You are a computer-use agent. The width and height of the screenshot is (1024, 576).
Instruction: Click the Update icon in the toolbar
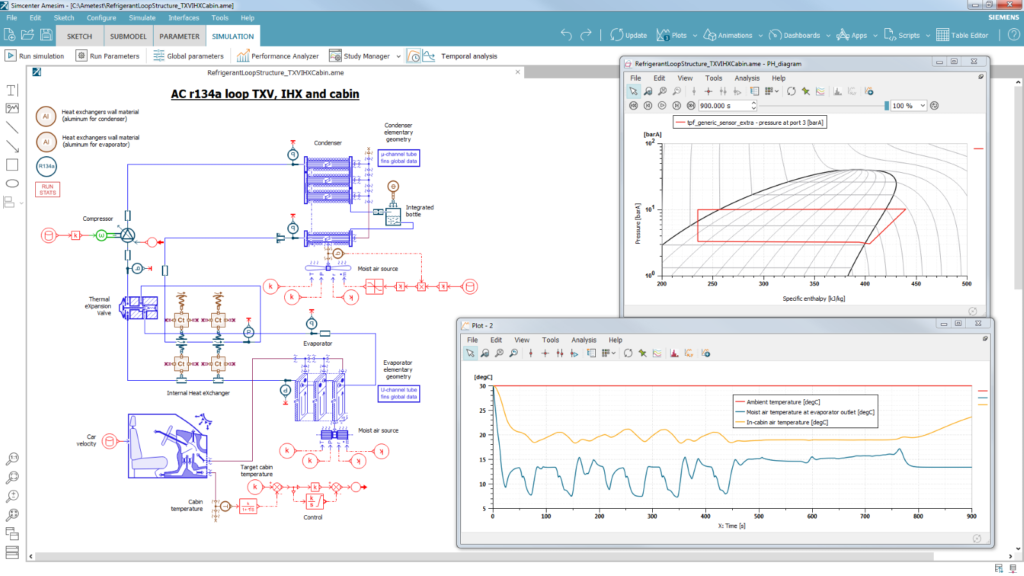click(617, 34)
